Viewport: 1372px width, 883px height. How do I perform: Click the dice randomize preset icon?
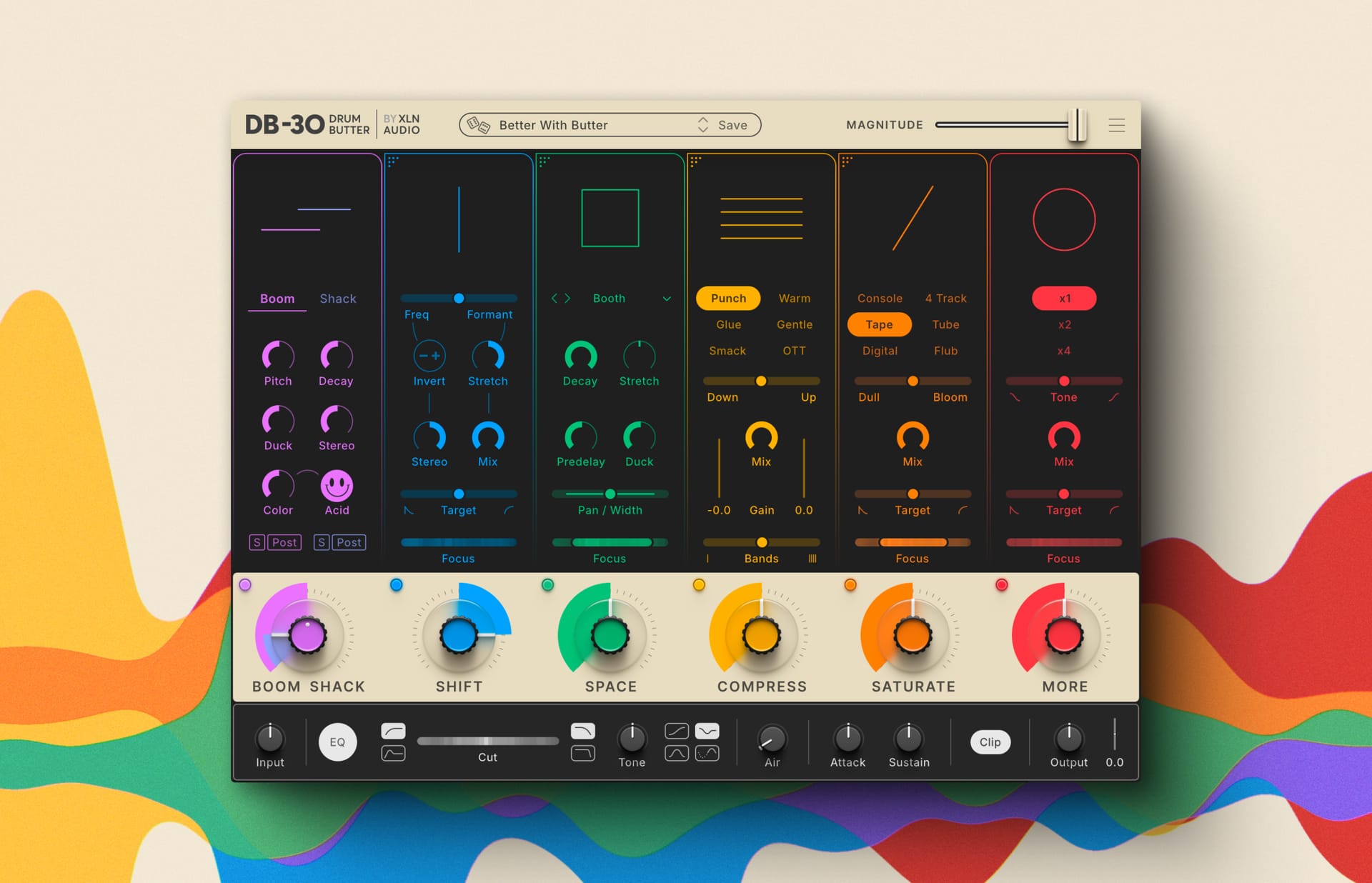point(478,125)
